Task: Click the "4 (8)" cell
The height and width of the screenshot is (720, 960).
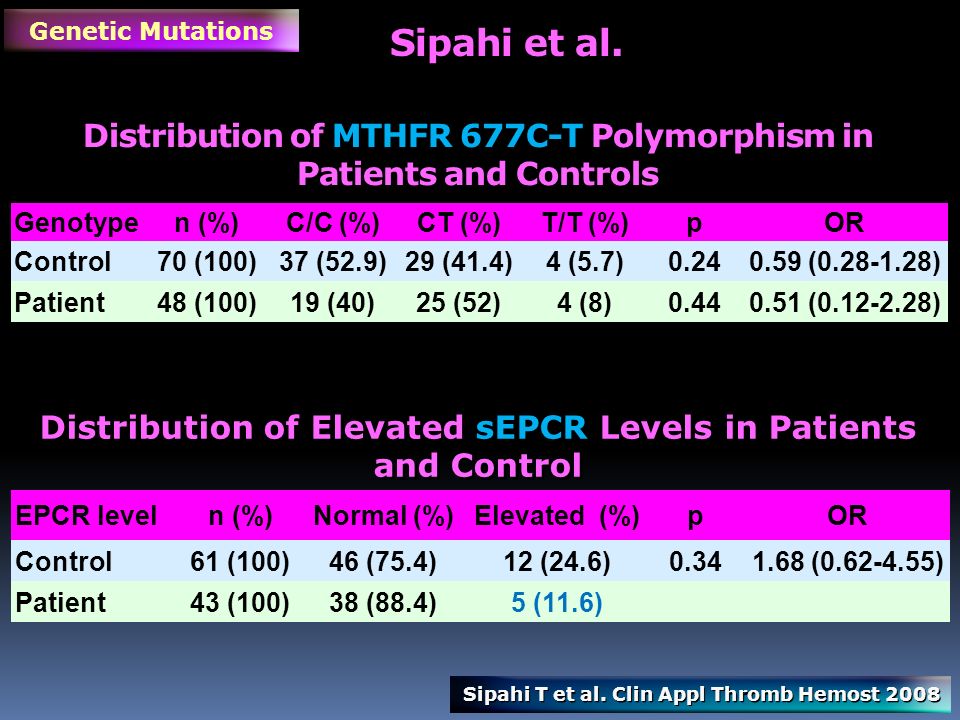Action: (585, 302)
